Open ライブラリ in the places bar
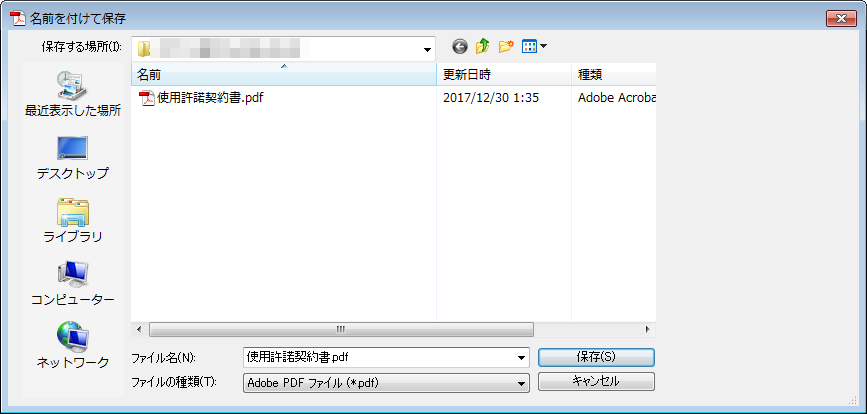This screenshot has height=414, width=867. pos(72,221)
